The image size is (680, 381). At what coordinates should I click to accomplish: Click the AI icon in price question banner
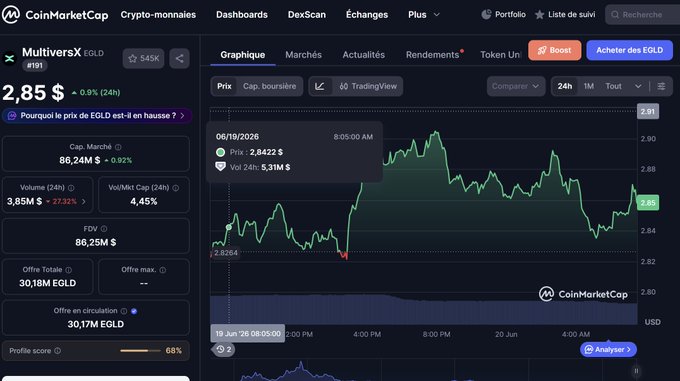(12, 116)
